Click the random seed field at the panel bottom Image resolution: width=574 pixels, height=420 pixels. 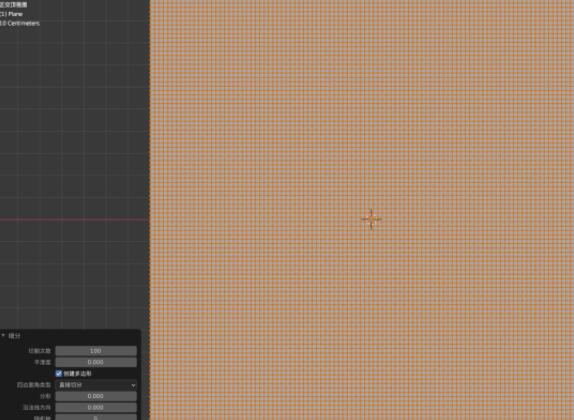pos(96,417)
